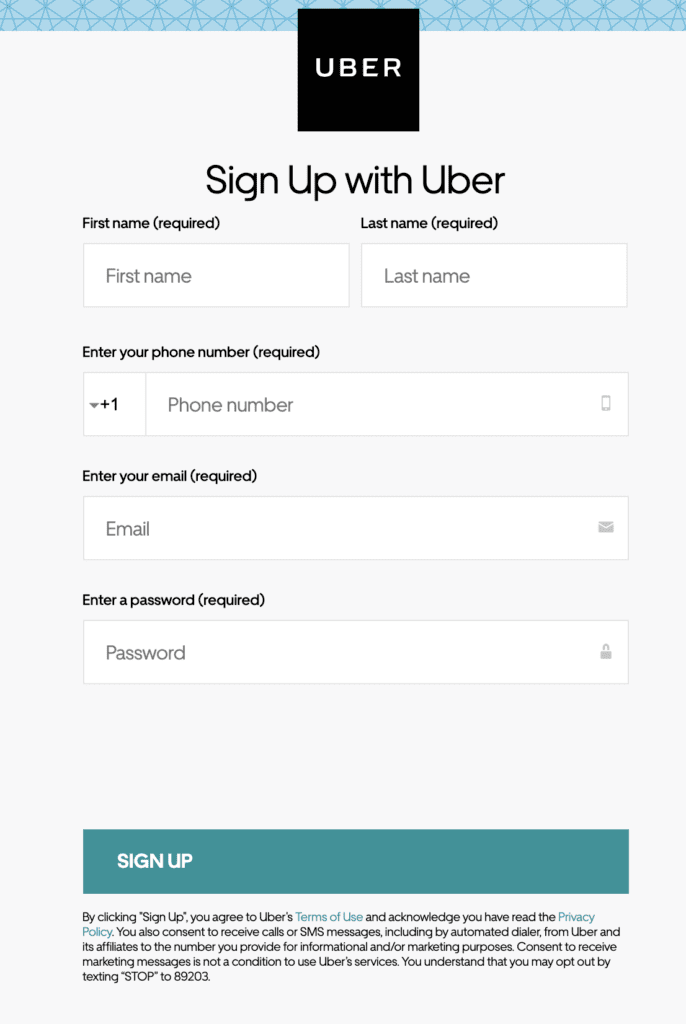Open the country code dropdown

[110, 404]
